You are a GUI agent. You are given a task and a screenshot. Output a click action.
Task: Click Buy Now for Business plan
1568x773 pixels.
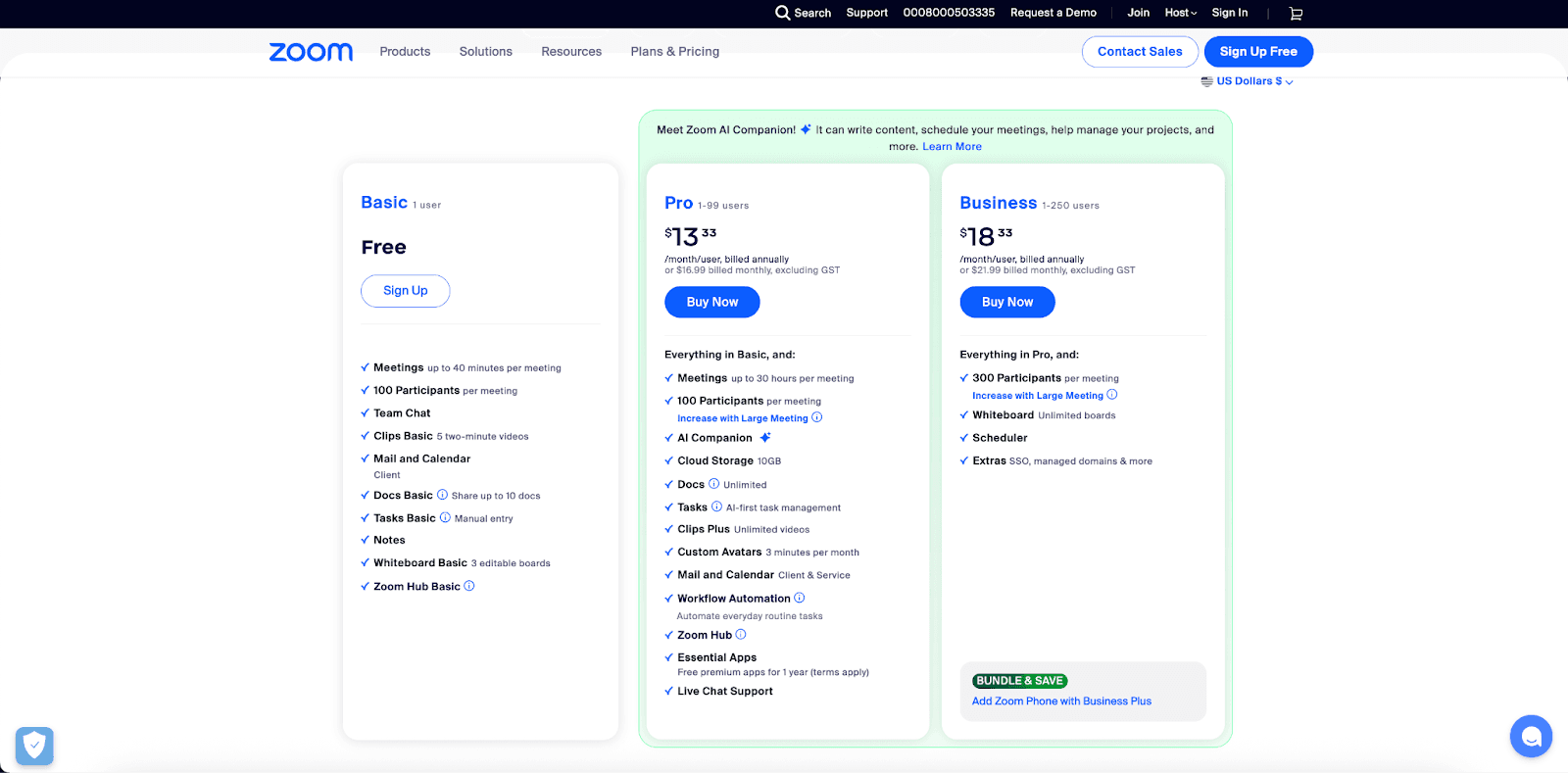[1007, 302]
